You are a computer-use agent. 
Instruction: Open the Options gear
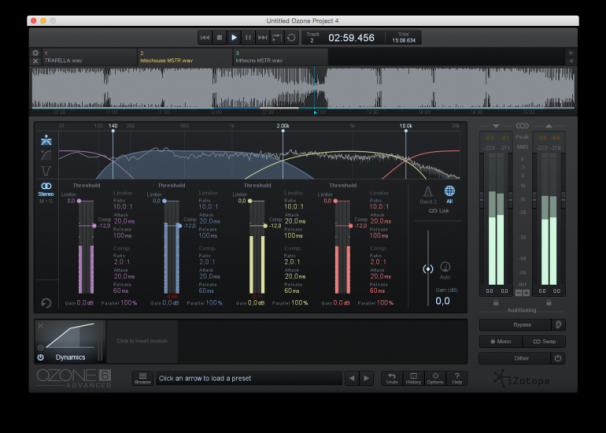[x=435, y=377]
